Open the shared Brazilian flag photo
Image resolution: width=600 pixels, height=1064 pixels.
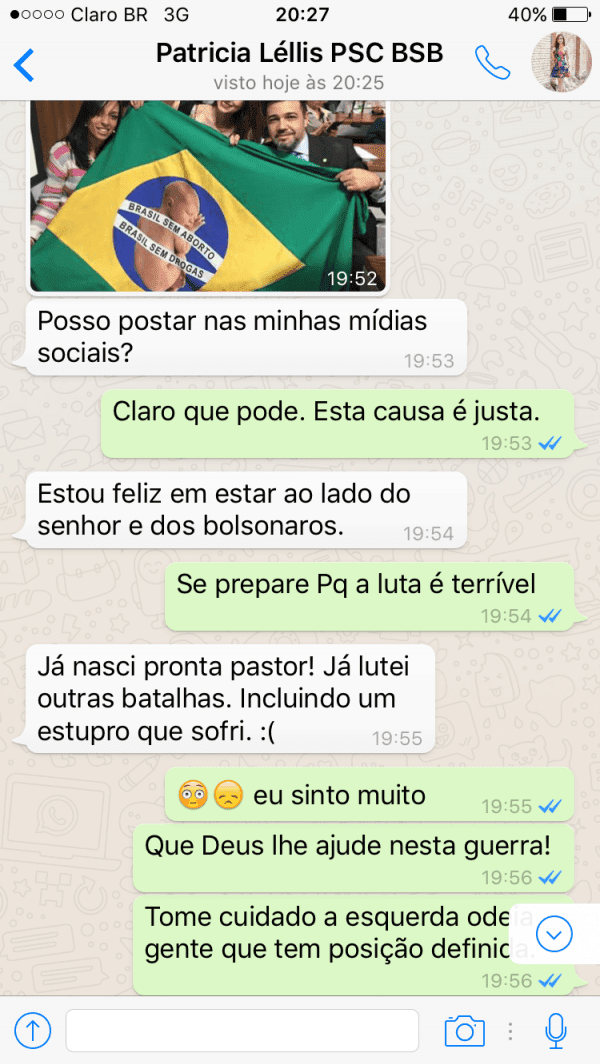pos(208,196)
